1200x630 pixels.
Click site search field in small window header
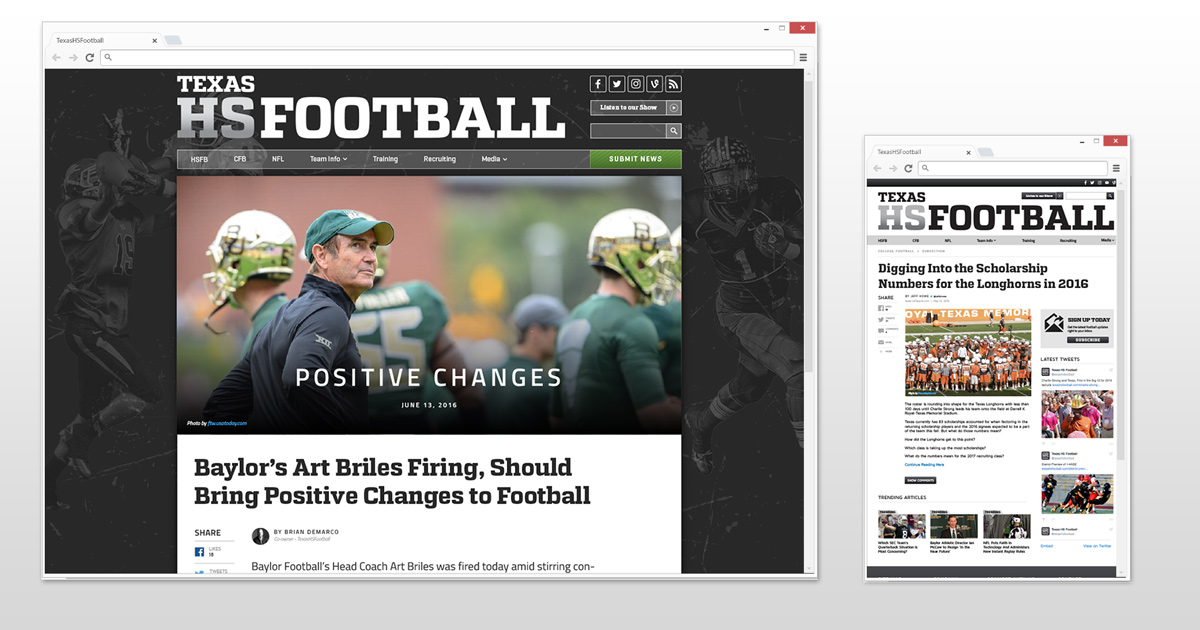(1086, 196)
